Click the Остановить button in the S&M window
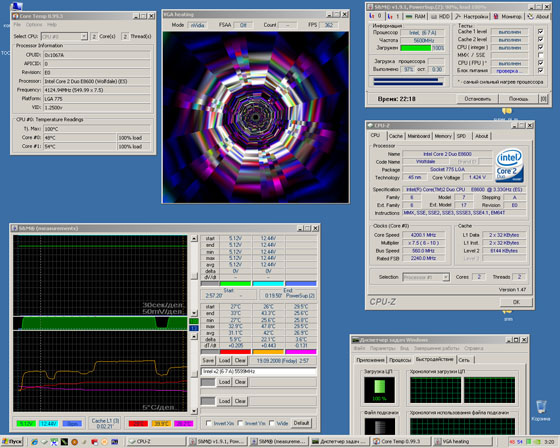The height and width of the screenshot is (448, 560). 478,99
